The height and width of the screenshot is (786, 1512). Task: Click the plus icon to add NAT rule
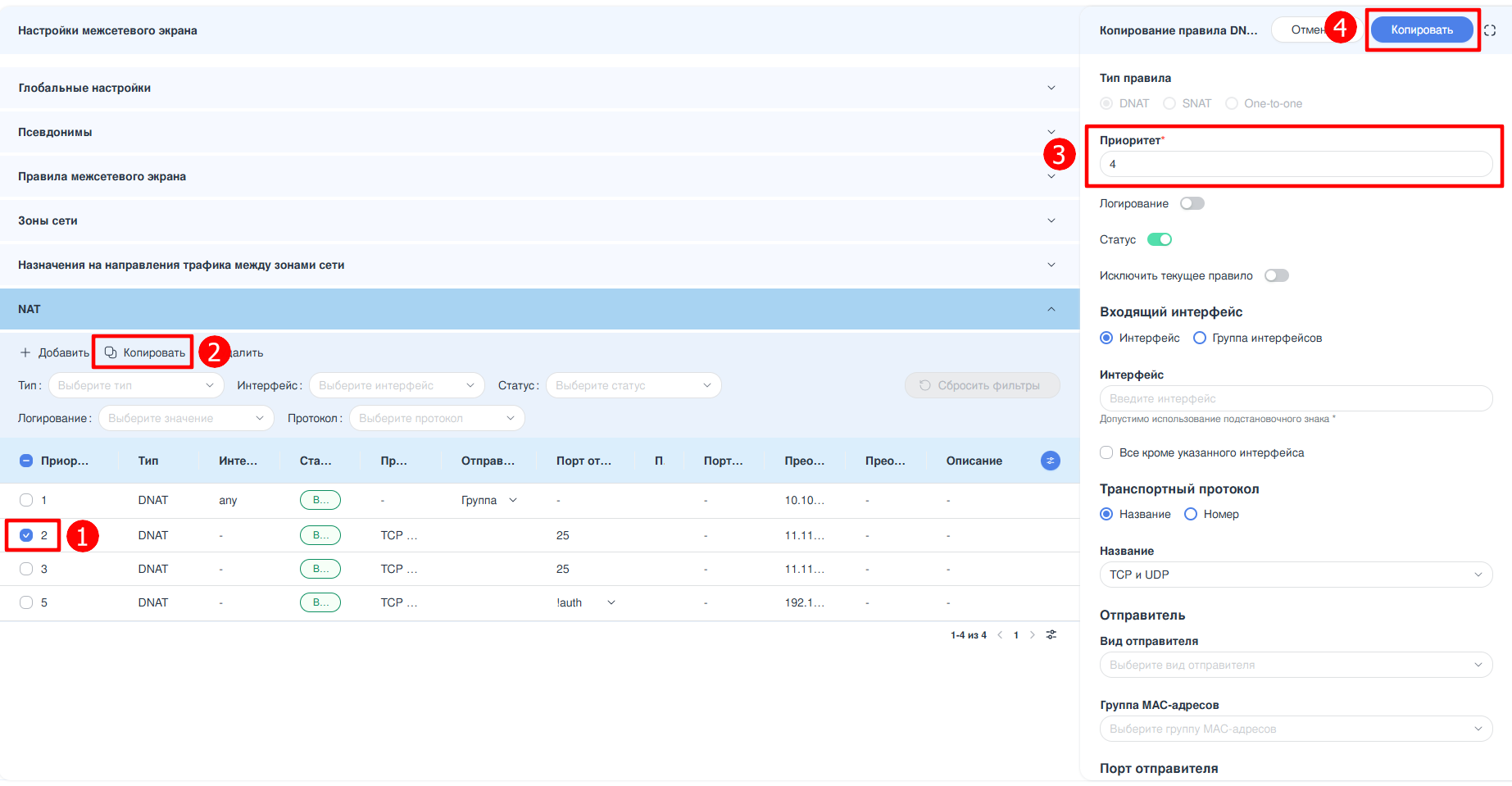[x=25, y=352]
